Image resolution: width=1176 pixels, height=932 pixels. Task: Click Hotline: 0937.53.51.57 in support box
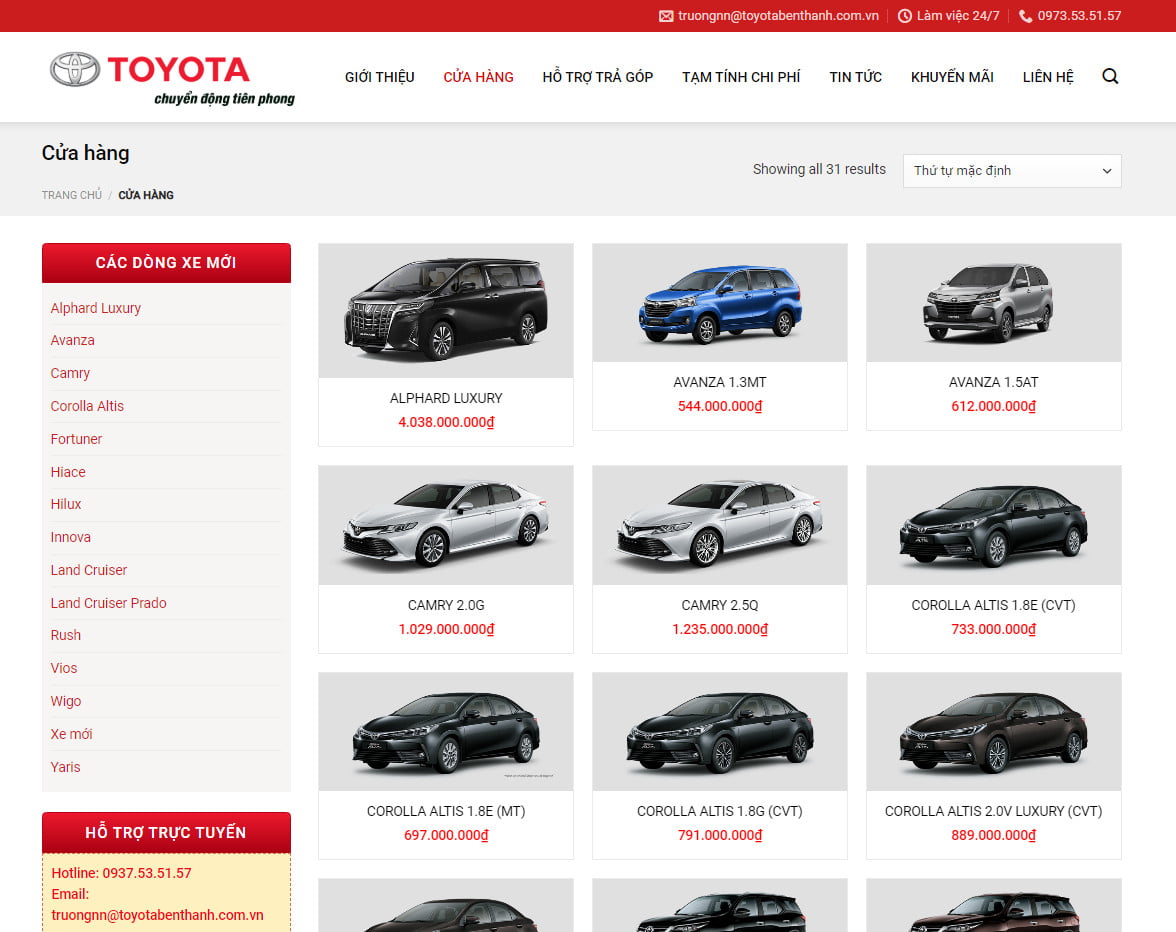(x=121, y=874)
